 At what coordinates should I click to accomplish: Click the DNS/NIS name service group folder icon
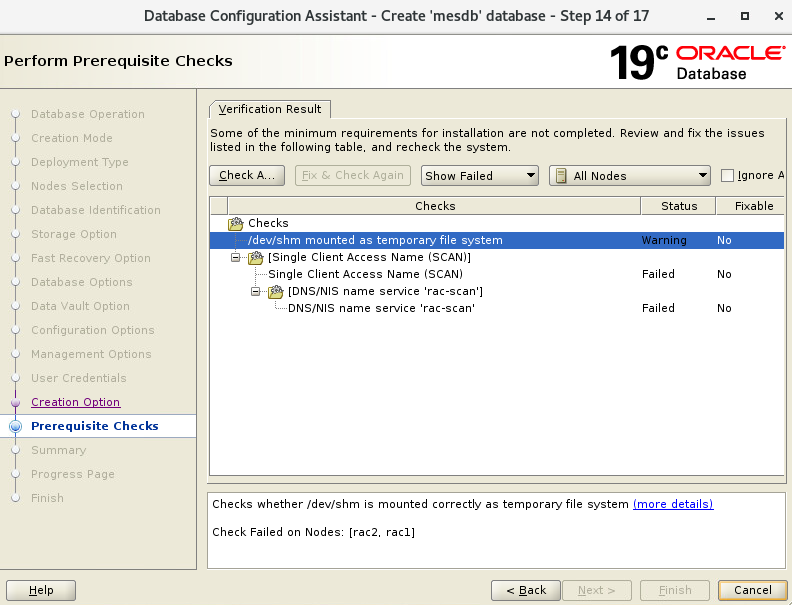coord(276,292)
